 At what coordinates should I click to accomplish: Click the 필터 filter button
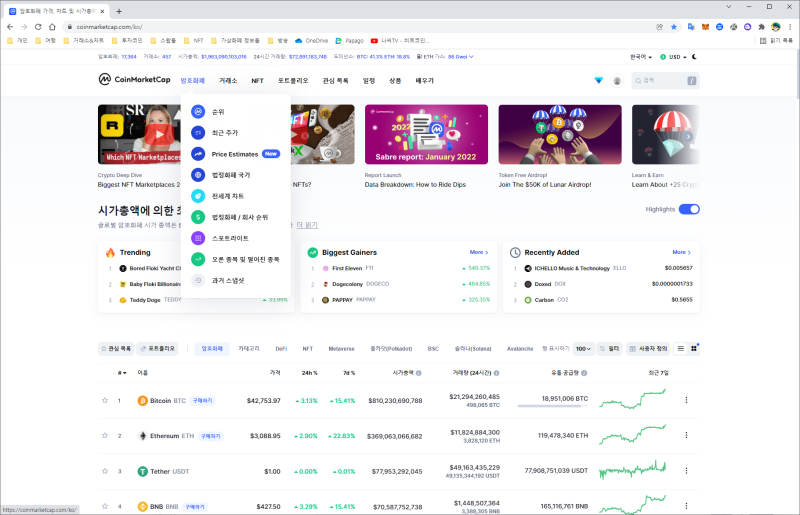[610, 349]
